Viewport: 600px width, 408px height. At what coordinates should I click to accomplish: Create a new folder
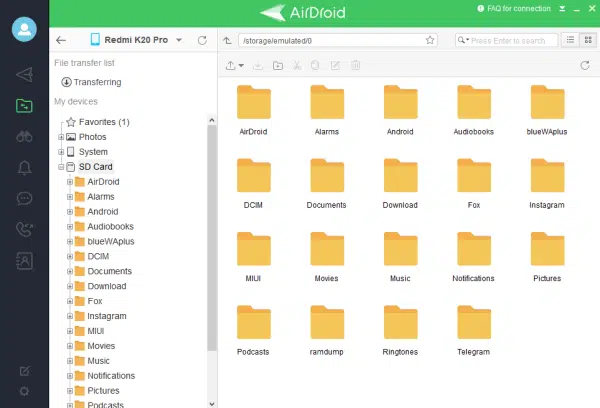(x=278, y=65)
